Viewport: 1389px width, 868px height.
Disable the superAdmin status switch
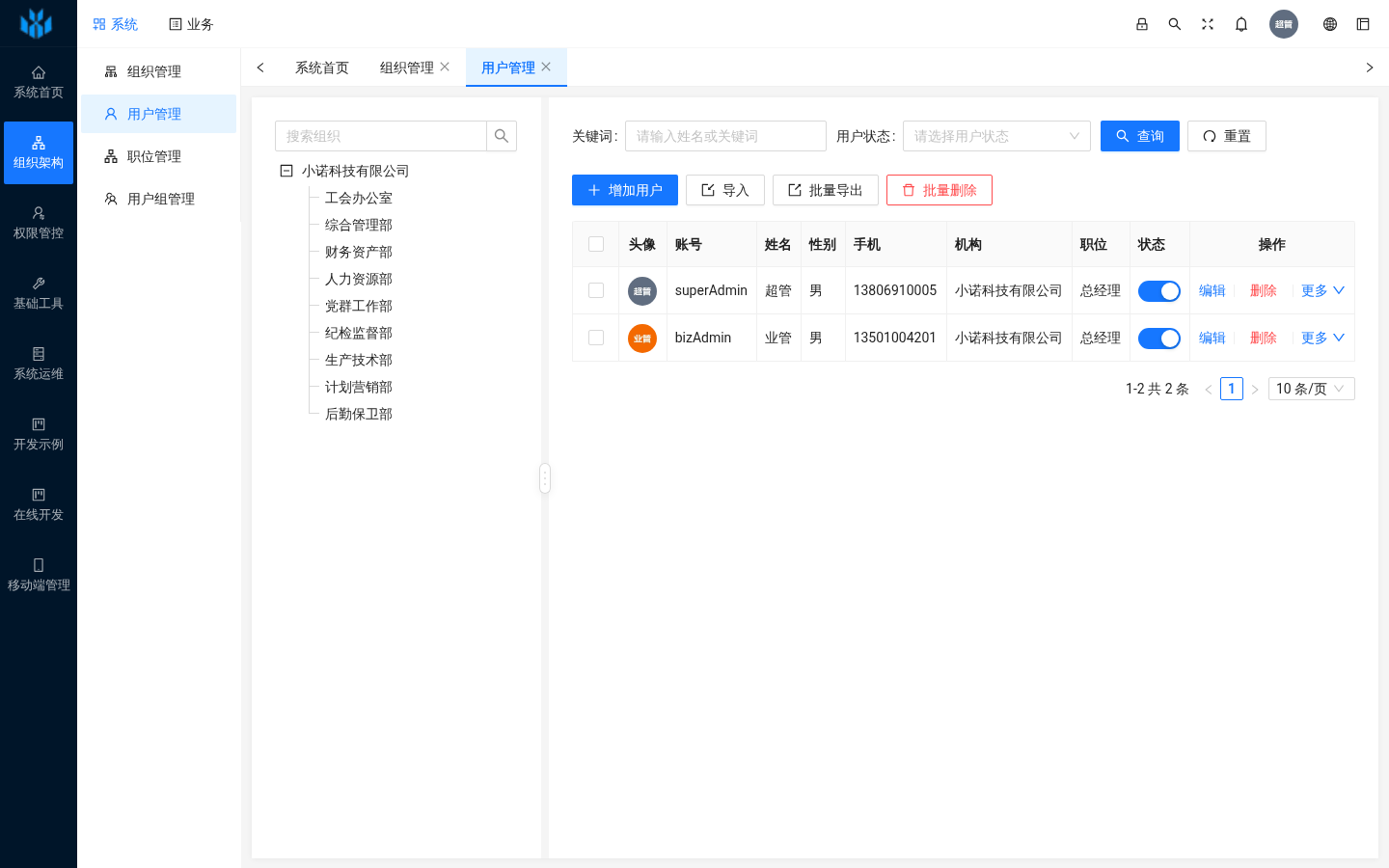(1159, 291)
